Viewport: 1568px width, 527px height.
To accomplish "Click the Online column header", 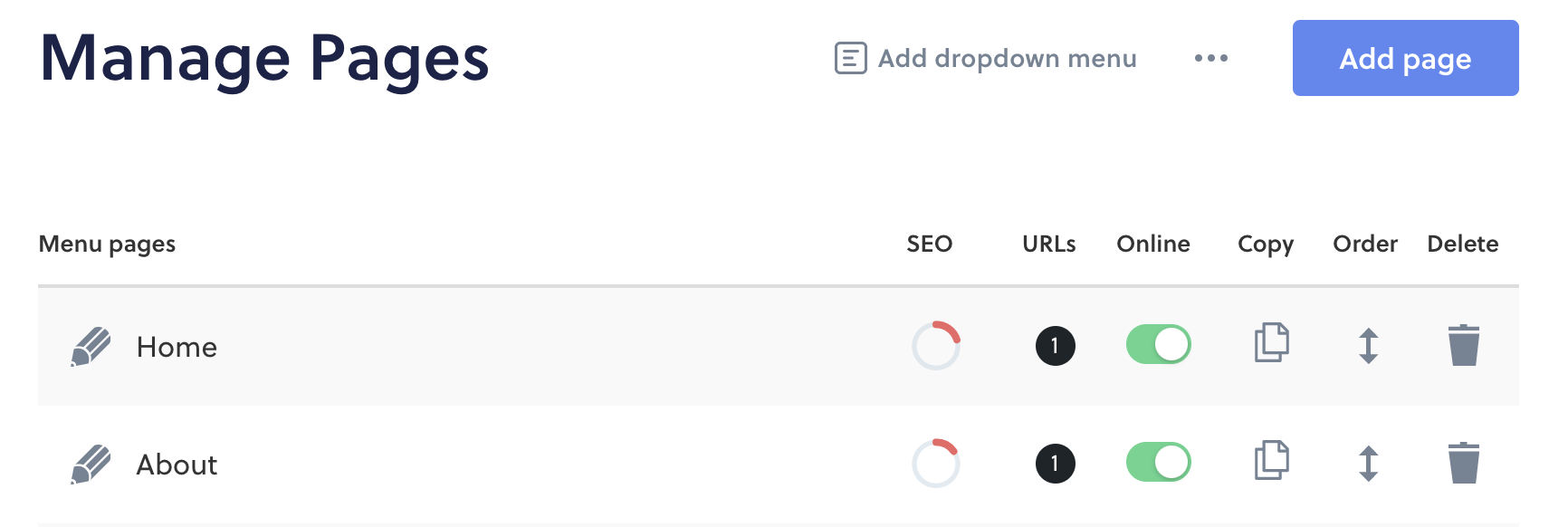I will [1153, 244].
